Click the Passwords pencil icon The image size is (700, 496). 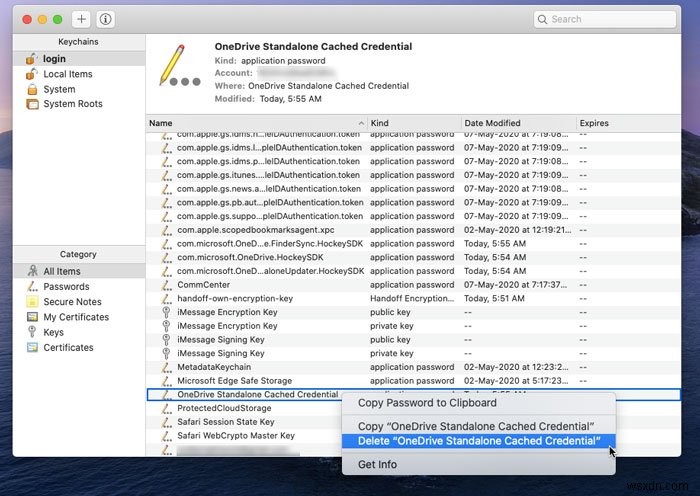(x=32, y=286)
